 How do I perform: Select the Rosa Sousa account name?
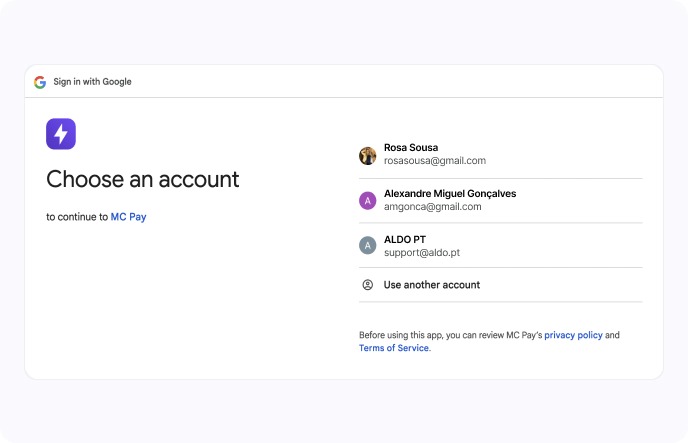coord(411,148)
